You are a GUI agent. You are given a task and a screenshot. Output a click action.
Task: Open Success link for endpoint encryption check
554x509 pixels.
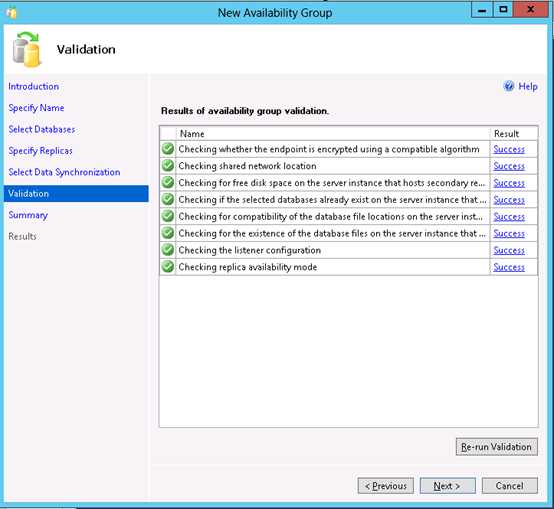click(x=509, y=149)
